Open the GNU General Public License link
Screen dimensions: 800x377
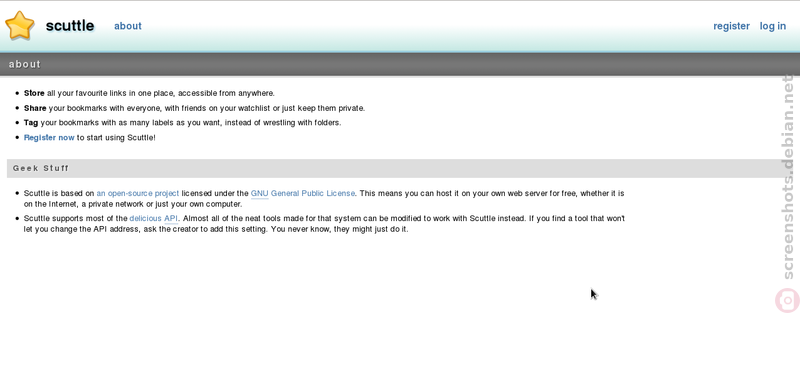point(303,193)
